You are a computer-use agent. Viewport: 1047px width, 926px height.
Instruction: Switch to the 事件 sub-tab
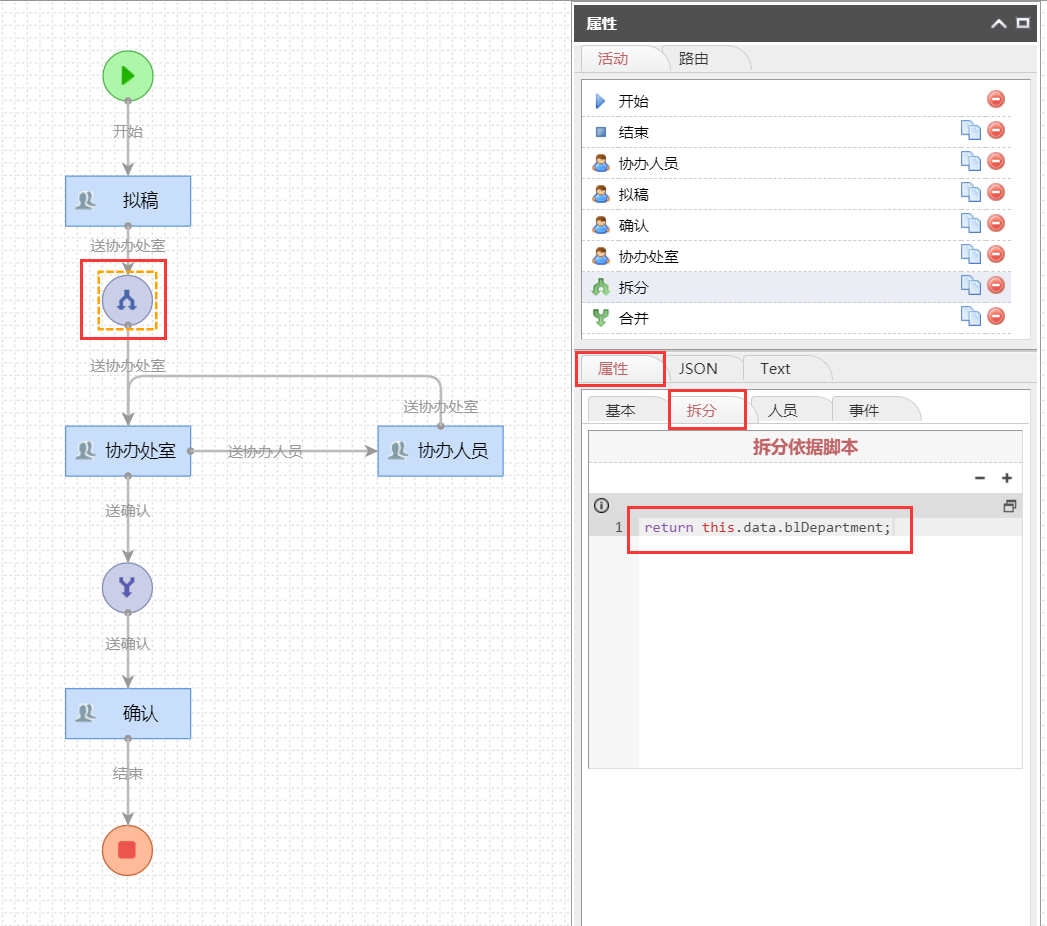[x=864, y=411]
